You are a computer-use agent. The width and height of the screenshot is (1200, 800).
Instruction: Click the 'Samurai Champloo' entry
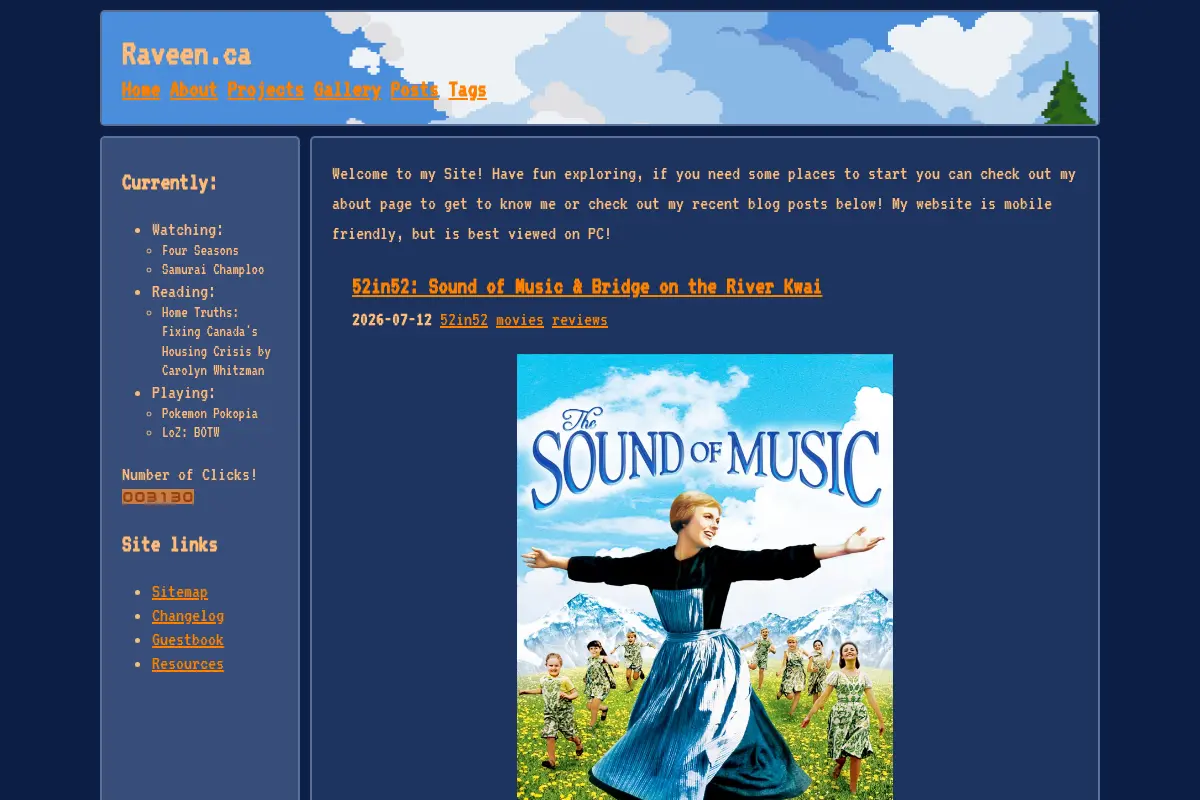coord(213,269)
